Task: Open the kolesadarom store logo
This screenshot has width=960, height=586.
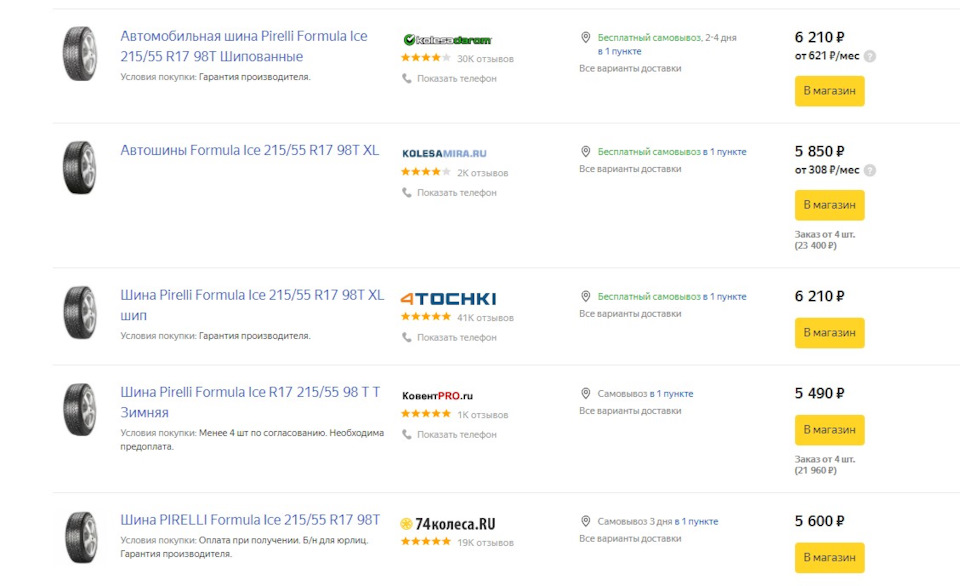Action: pyautogui.click(x=447, y=40)
